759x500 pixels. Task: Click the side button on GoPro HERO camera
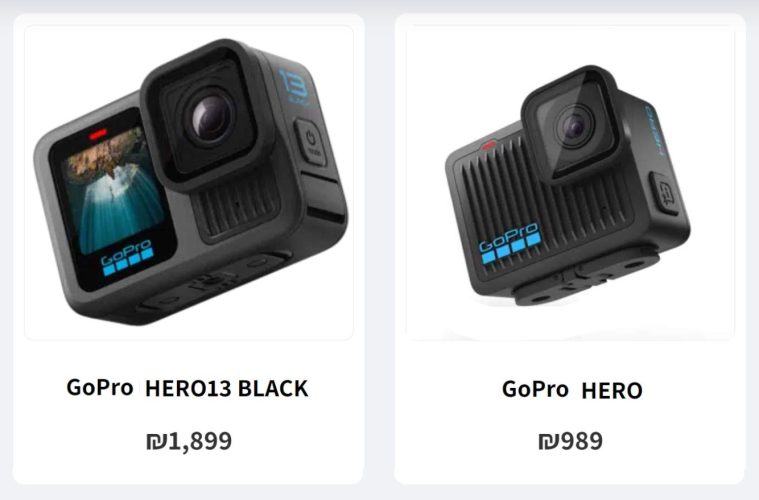click(665, 194)
